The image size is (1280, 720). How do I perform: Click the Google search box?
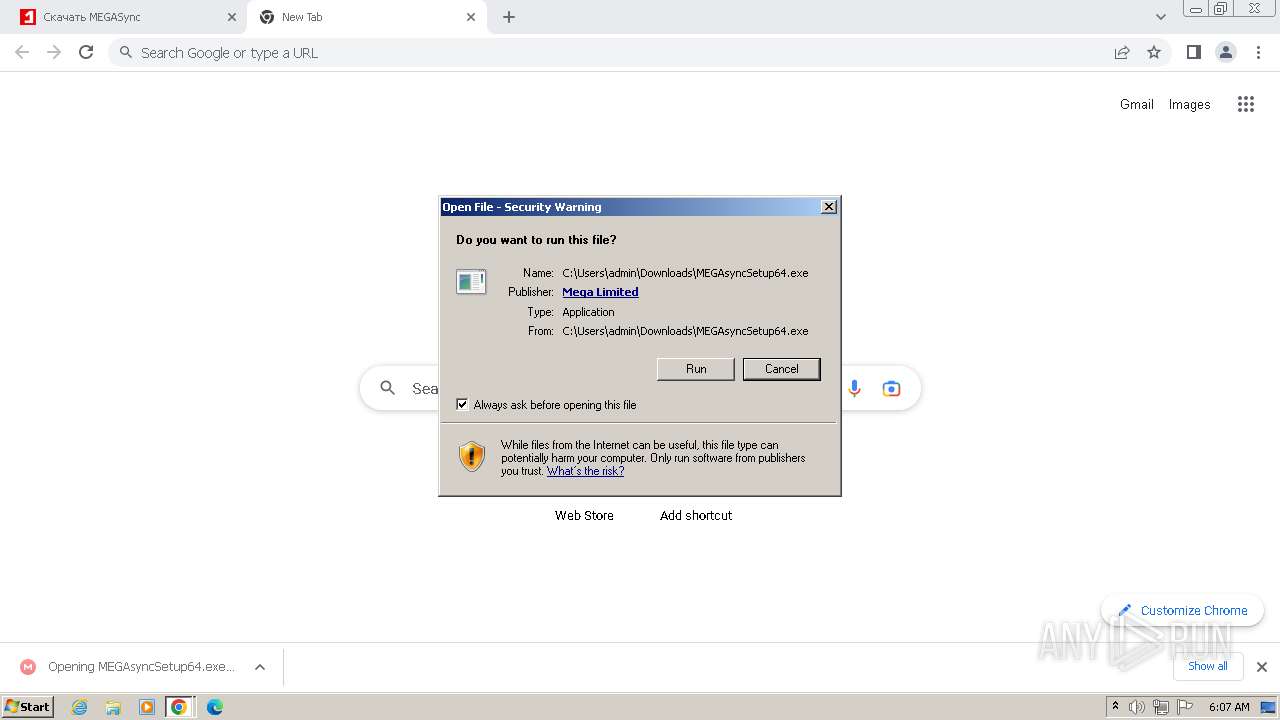click(640, 388)
